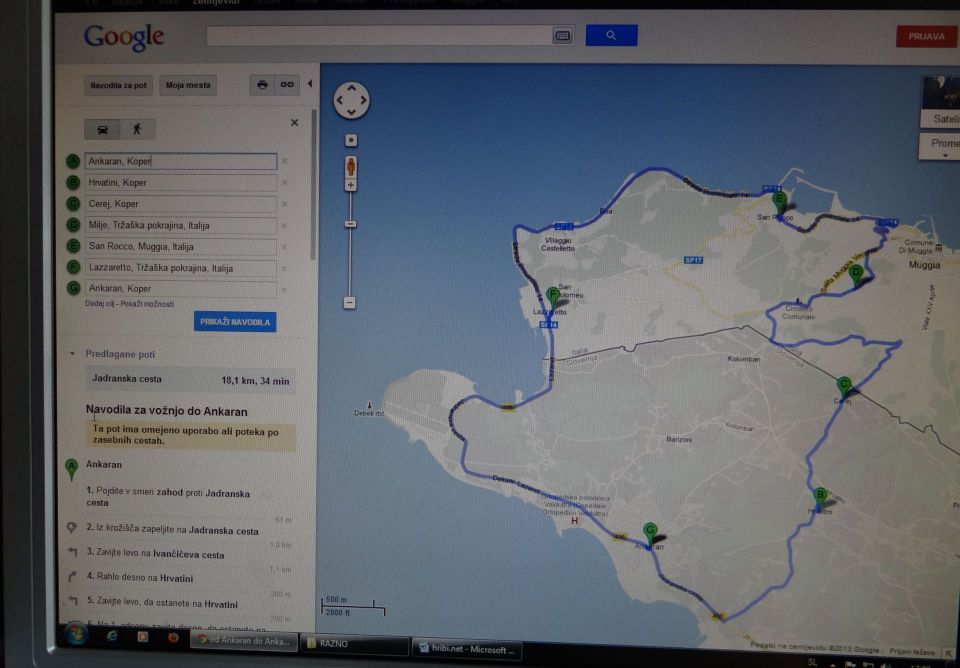Click the Navodila za pot button

pyautogui.click(x=118, y=85)
